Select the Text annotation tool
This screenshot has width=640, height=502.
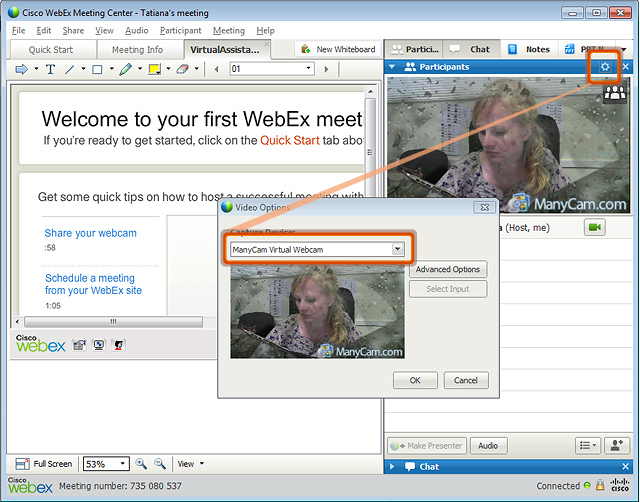pyautogui.click(x=51, y=69)
